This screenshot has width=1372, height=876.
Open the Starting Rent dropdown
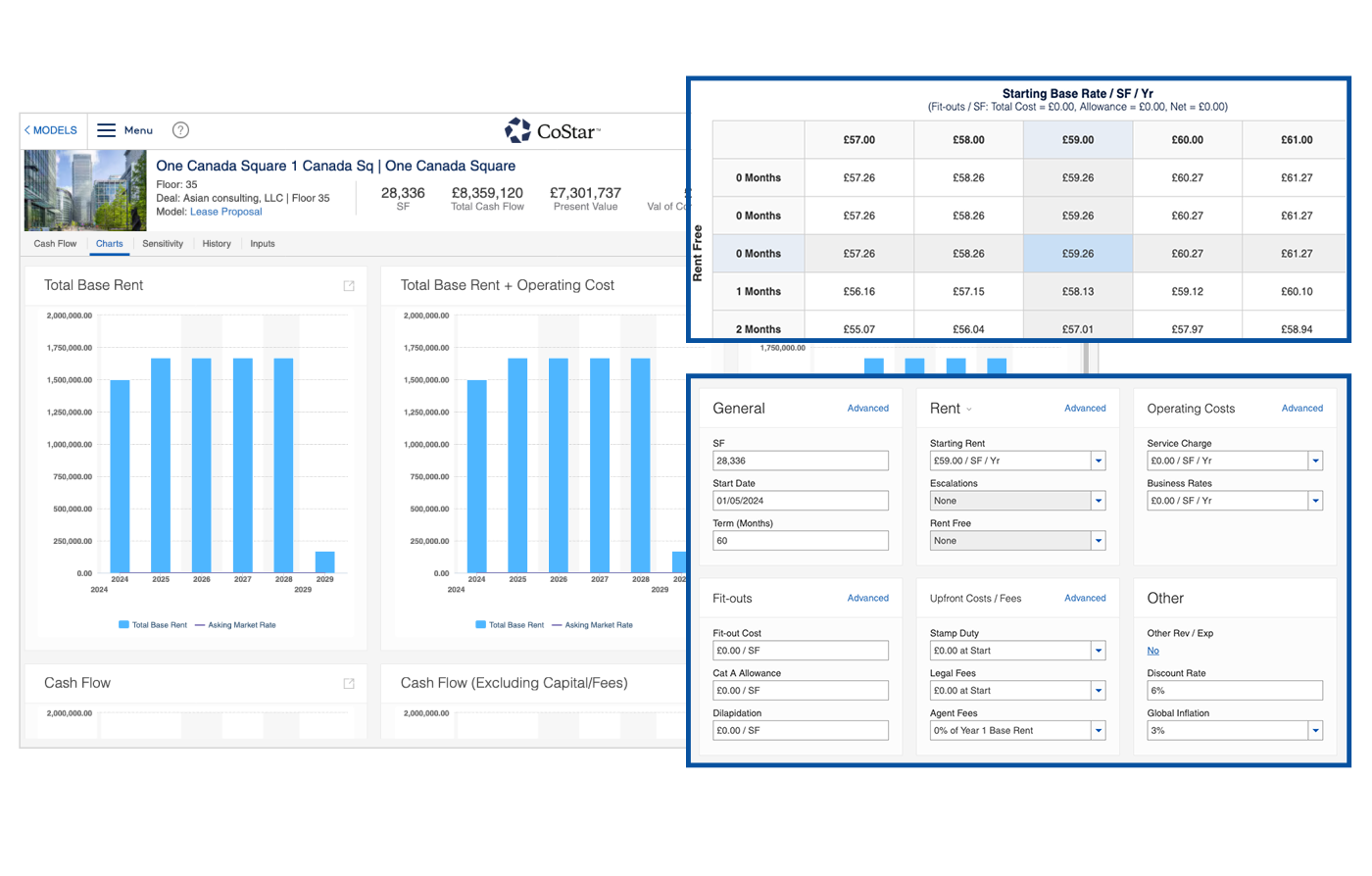(x=1098, y=461)
